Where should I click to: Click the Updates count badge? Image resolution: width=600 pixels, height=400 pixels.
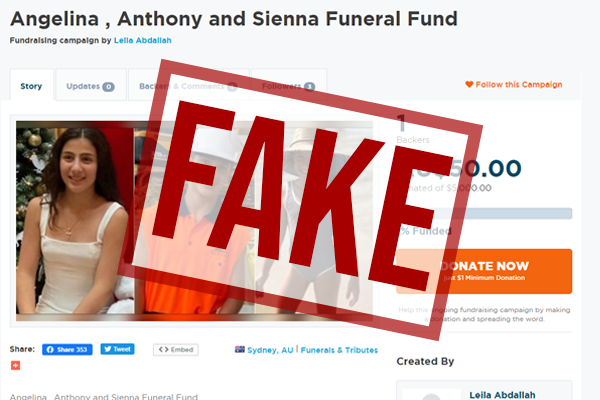[x=108, y=87]
